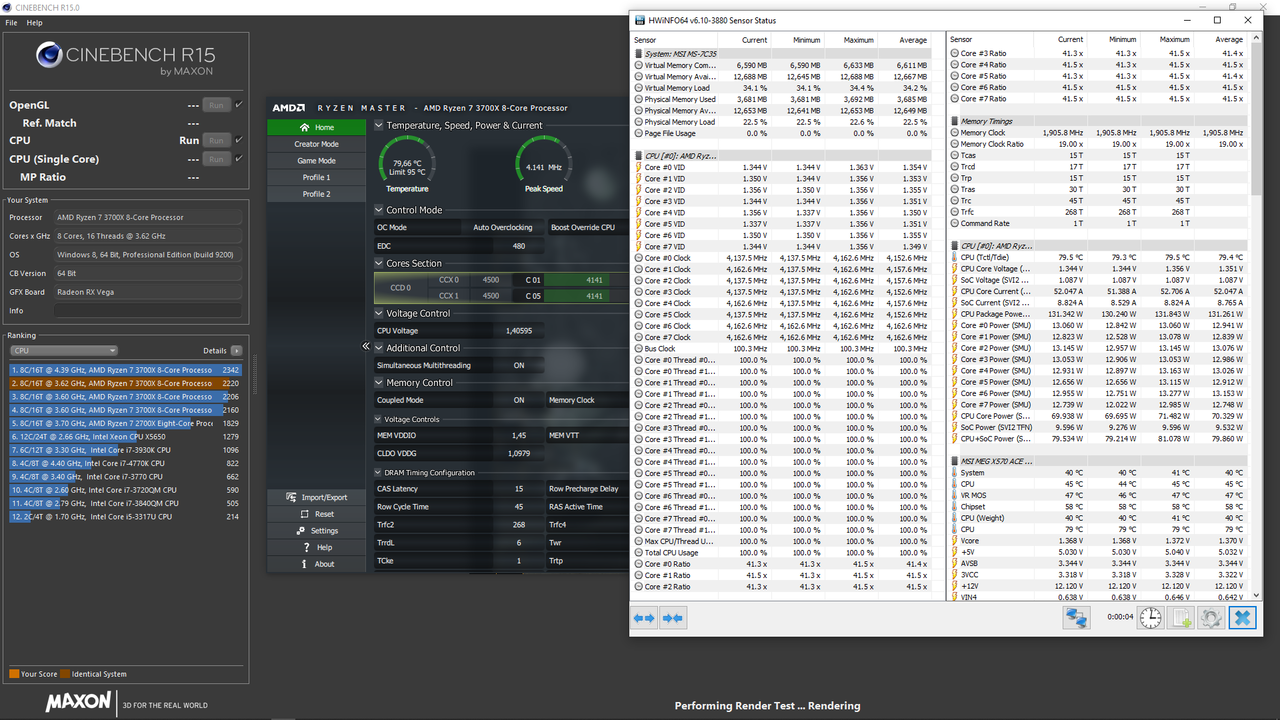Image resolution: width=1280 pixels, height=720 pixels.
Task: Click the Memory Clock Ratio row
Action: click(x=1098, y=144)
